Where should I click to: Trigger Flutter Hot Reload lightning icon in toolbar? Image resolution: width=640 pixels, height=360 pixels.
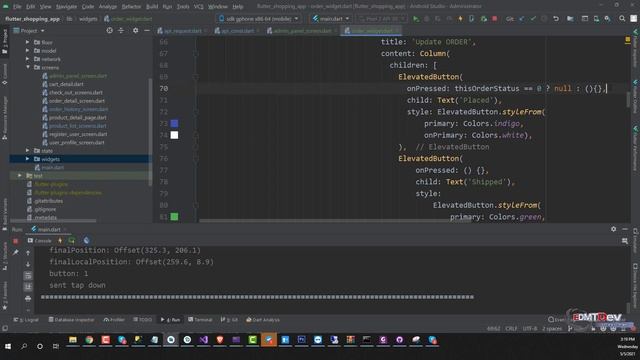(460, 19)
